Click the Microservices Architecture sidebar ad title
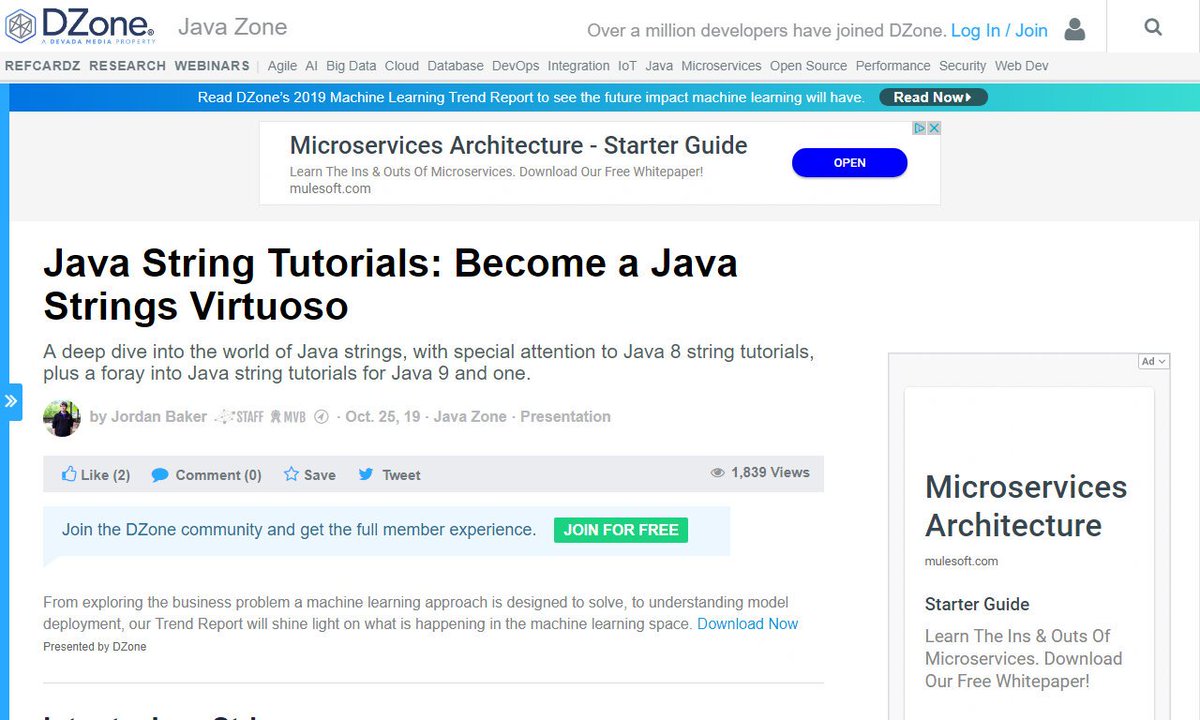 point(1026,506)
